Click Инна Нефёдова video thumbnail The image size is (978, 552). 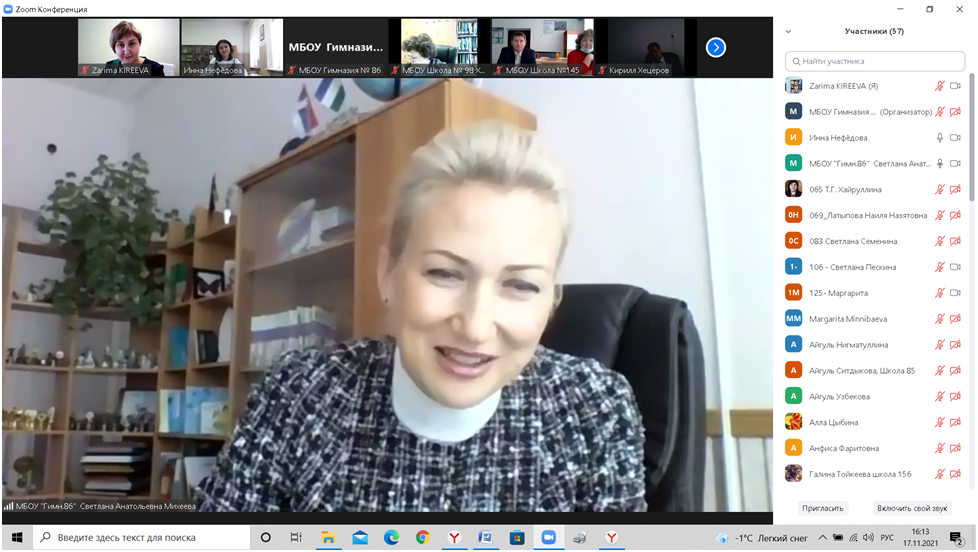(x=232, y=47)
